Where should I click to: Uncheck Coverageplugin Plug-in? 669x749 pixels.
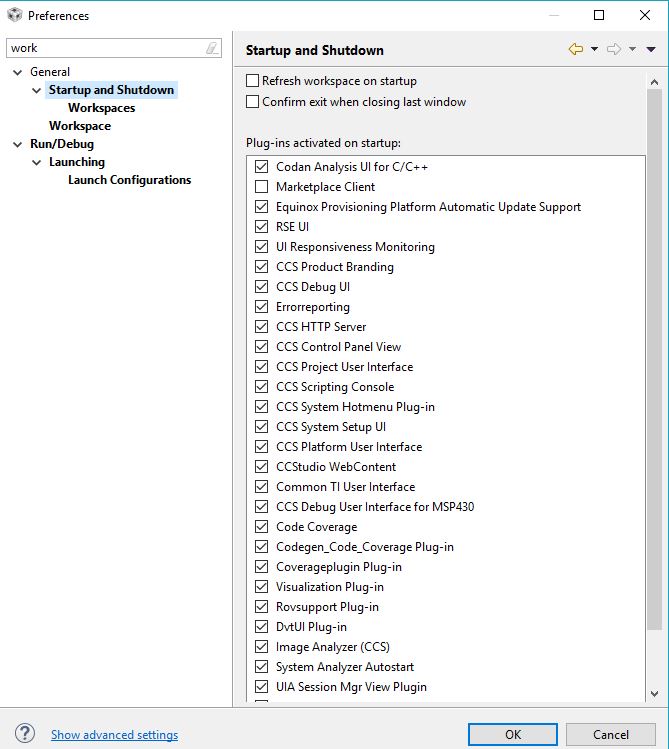[261, 567]
